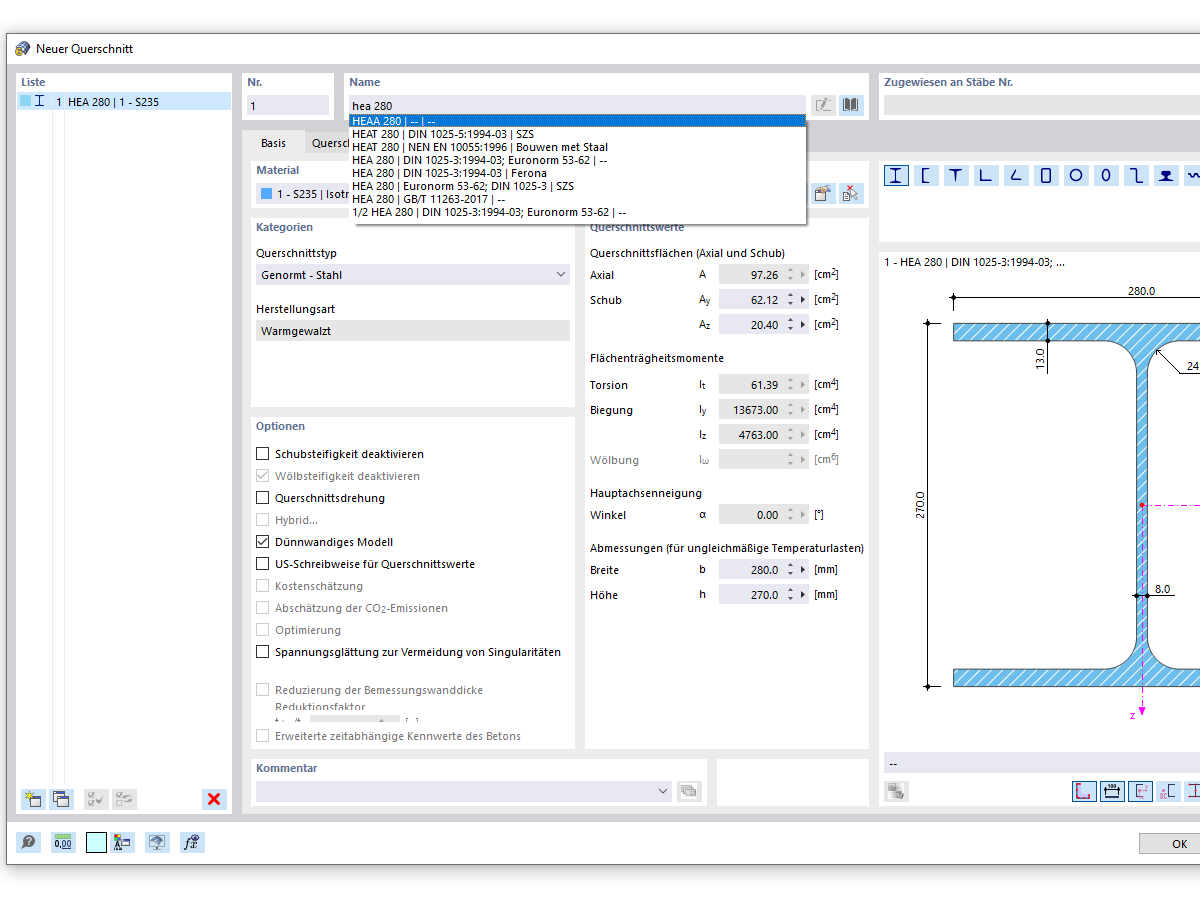Viewport: 1200px width, 900px height.
Task: Click the invert selection checkbox icon
Action: tap(124, 799)
